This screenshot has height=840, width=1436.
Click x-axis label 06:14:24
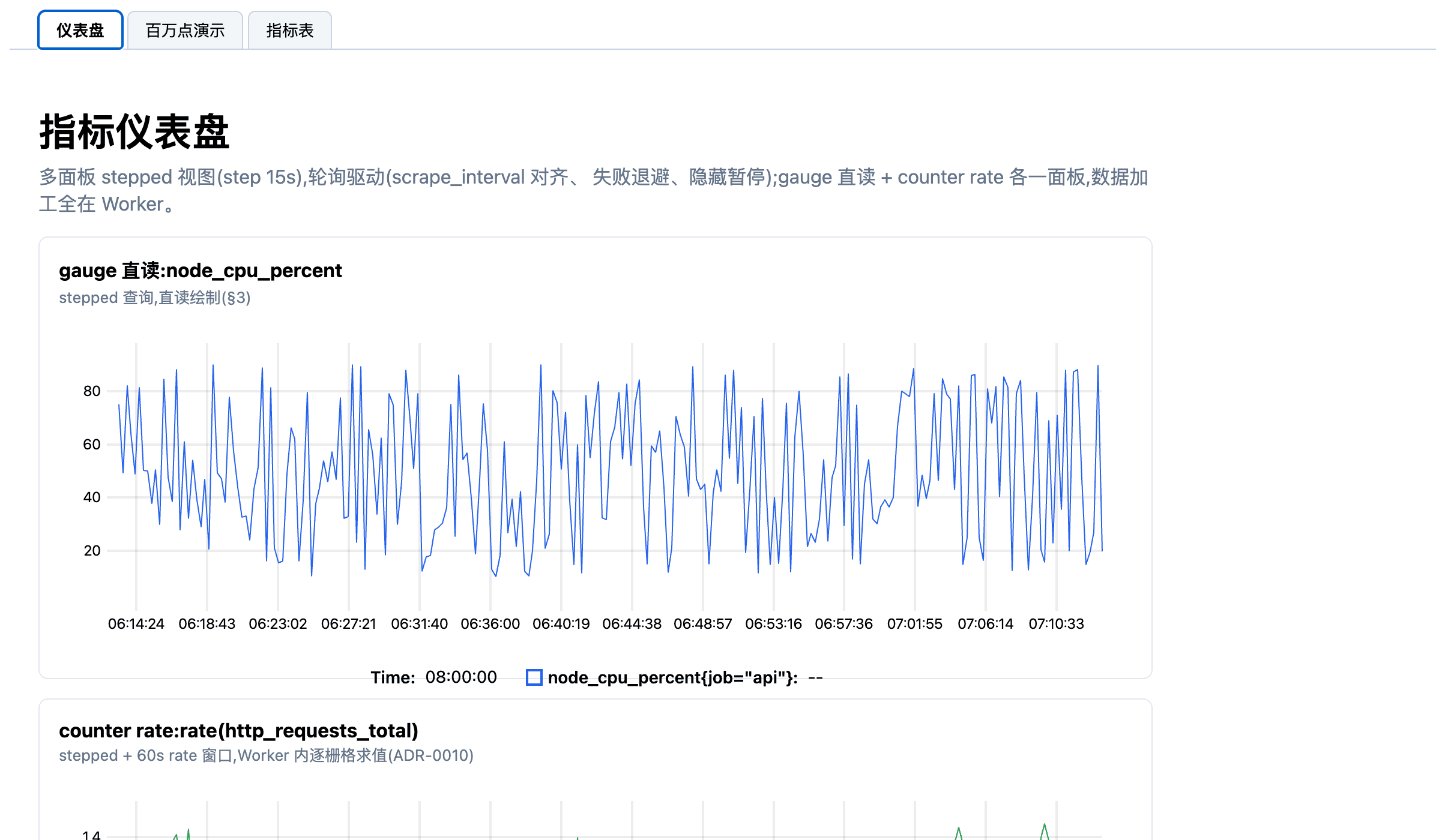[136, 624]
